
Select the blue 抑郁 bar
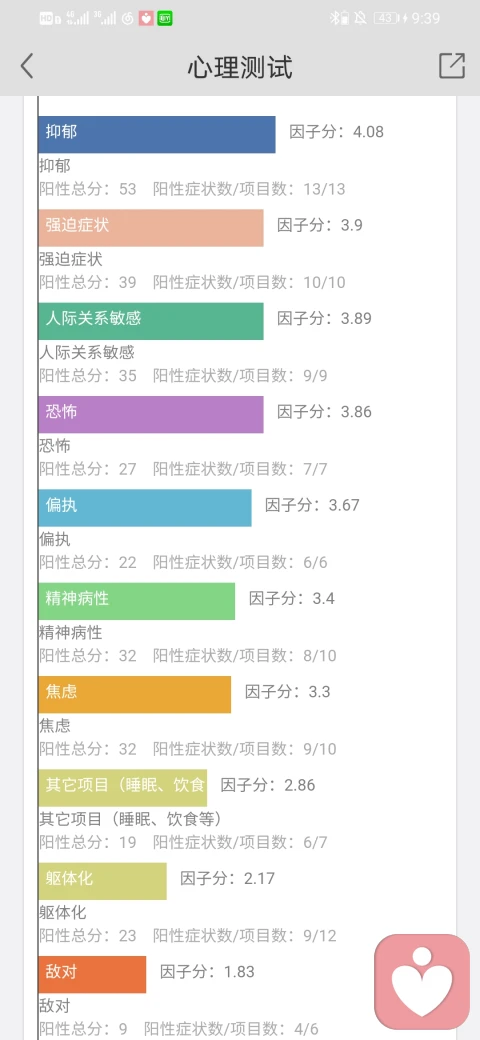click(156, 135)
